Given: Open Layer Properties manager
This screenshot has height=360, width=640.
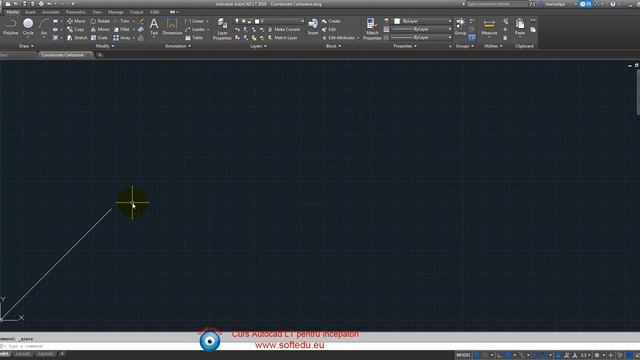Looking at the screenshot, I should 222,29.
